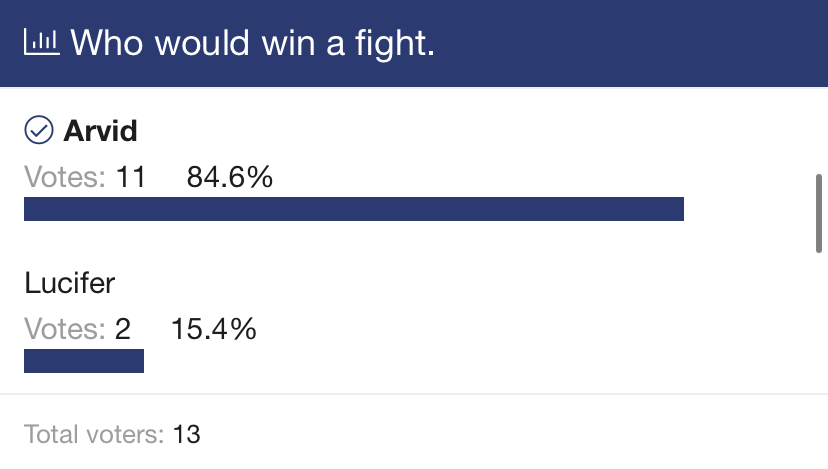Click the dark blue poll header bar
This screenshot has height=469, width=828.
pos(414,43)
